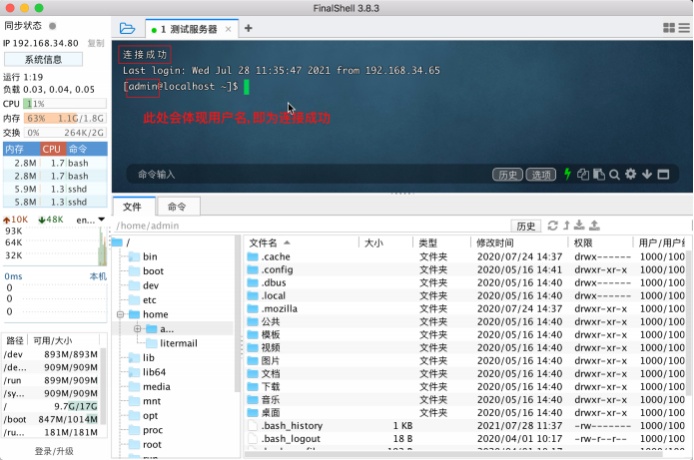Screen dimensions: 694x460
Task: Open the hamburger main menu
Action: click(684, 28)
